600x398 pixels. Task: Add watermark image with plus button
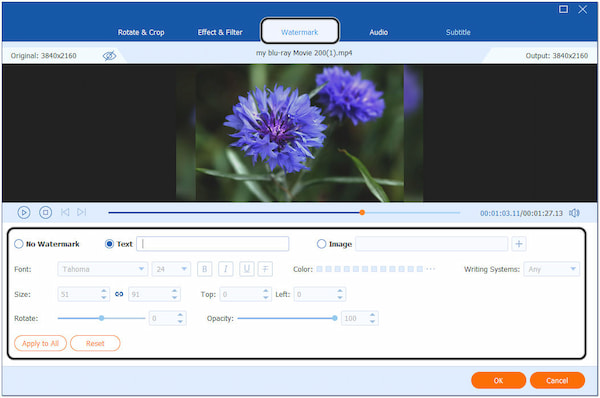click(x=519, y=244)
